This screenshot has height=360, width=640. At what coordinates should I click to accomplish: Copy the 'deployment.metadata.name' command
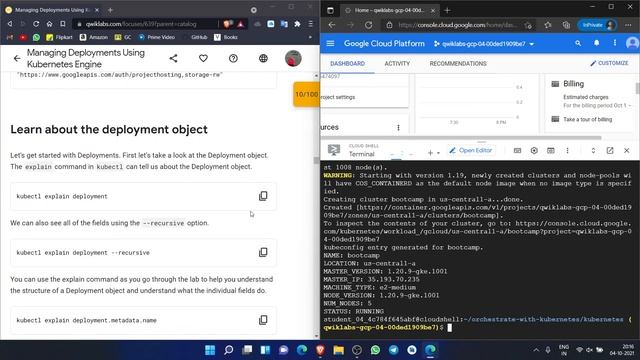click(x=263, y=320)
